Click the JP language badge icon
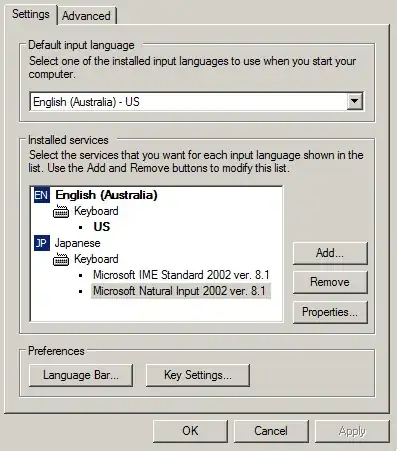This screenshot has width=397, height=451. 42,243
